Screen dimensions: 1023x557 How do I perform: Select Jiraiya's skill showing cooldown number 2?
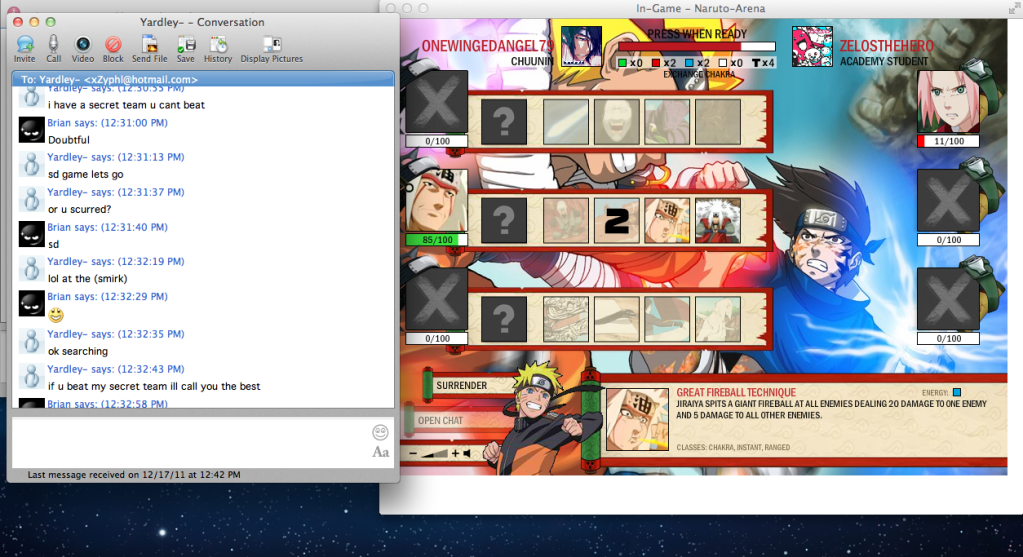coord(617,219)
